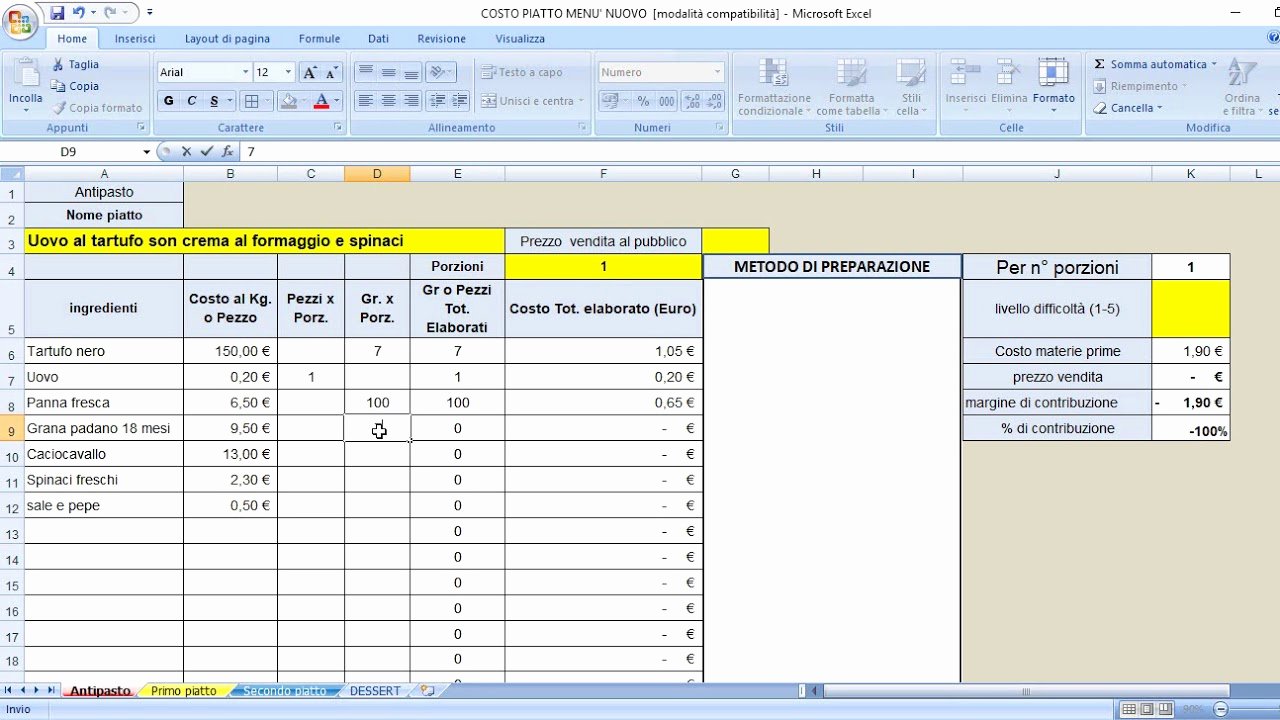Open font color dropdown arrow
This screenshot has width=1280, height=720.
pyautogui.click(x=336, y=101)
